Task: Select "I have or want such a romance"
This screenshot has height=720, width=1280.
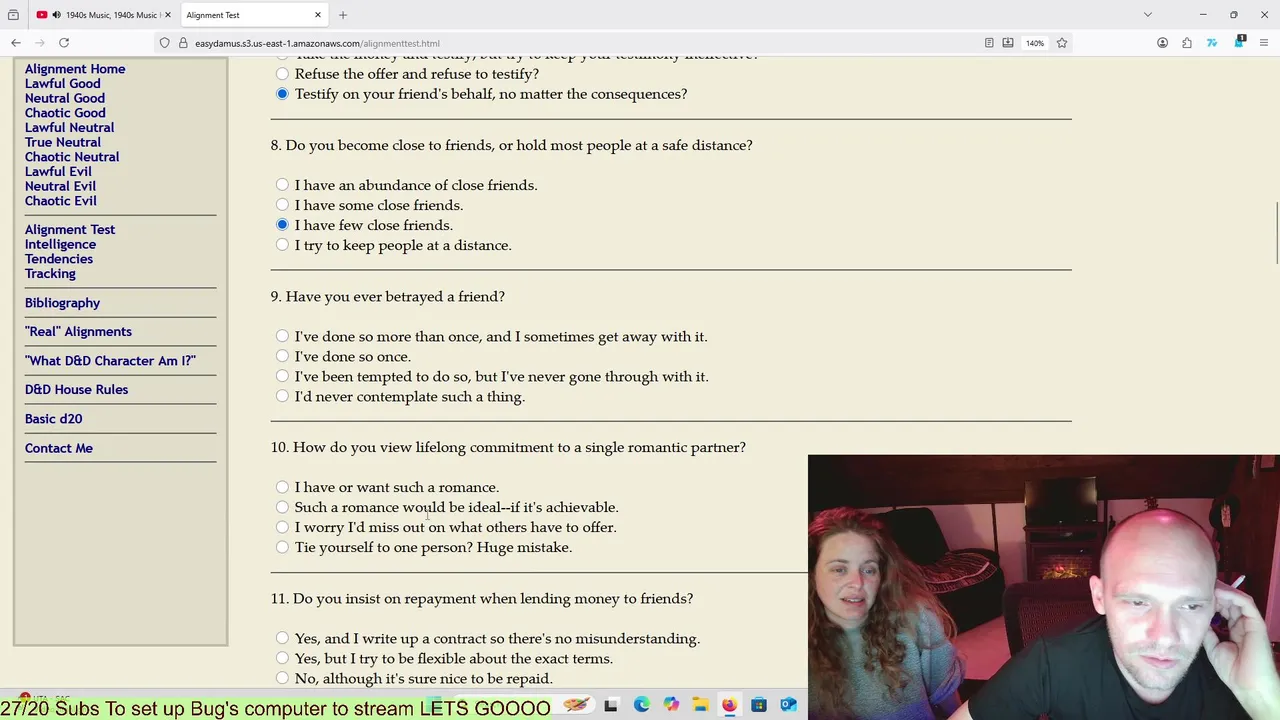Action: [282, 487]
